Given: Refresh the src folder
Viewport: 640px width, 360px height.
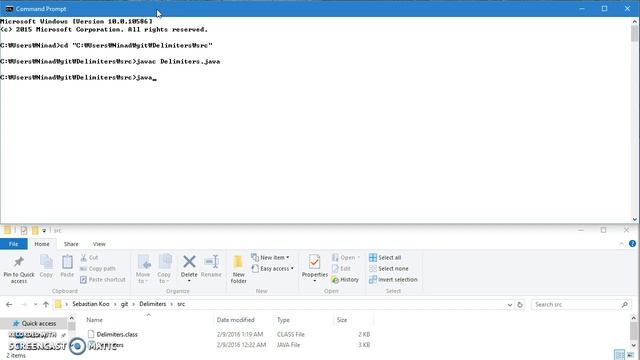Looking at the screenshot, I should (520, 305).
